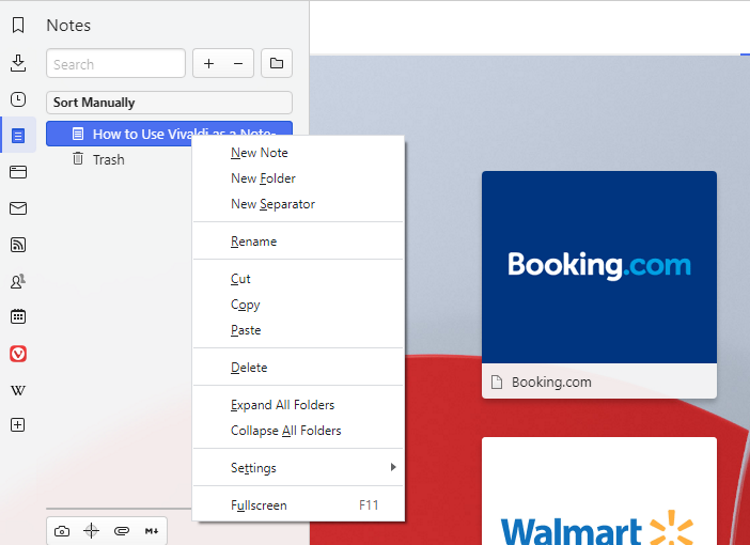The width and height of the screenshot is (750, 545).
Task: Open the Sort Manually dropdown
Action: 169,102
